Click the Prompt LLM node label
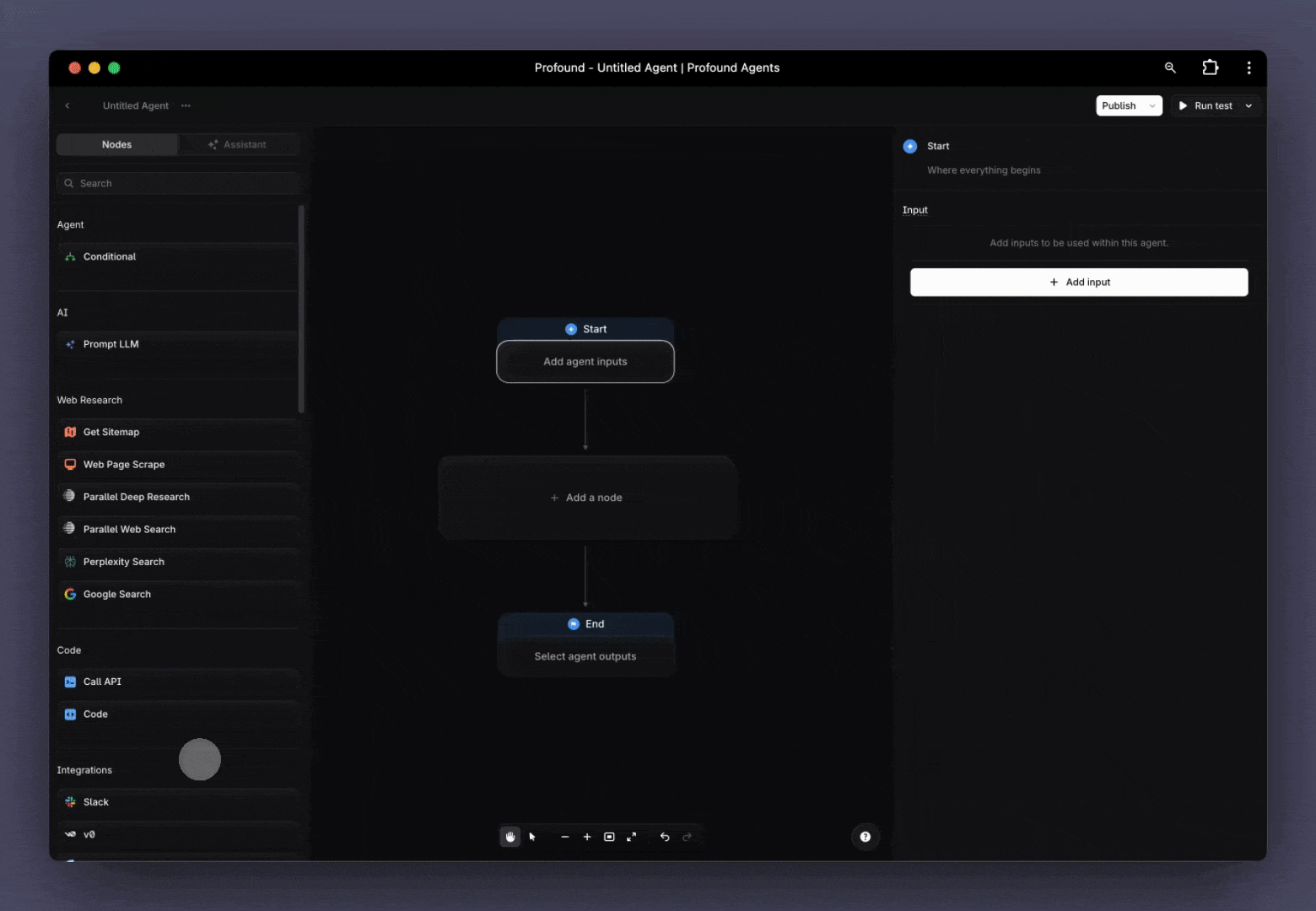 (x=111, y=344)
